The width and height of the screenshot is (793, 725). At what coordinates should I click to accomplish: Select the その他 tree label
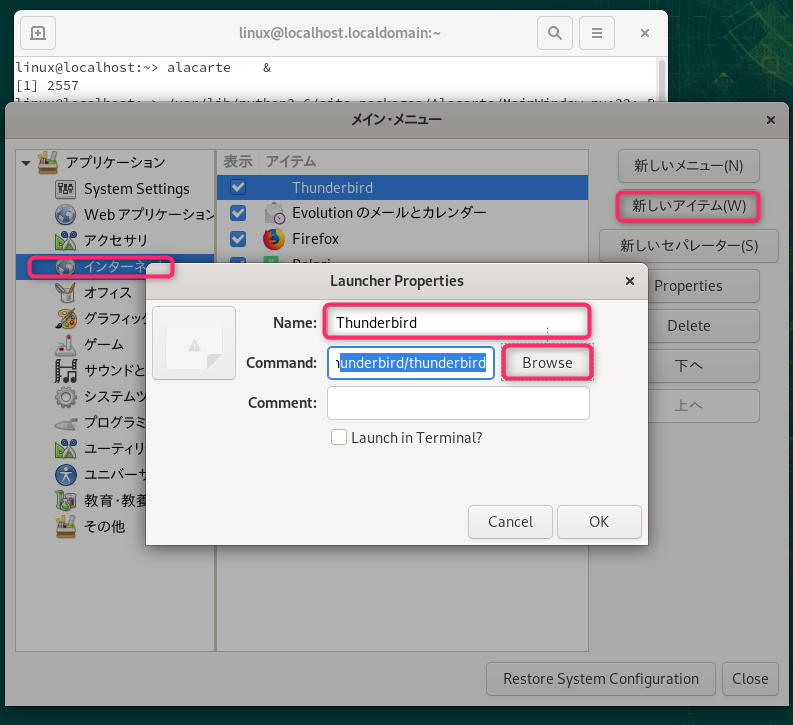pos(104,527)
